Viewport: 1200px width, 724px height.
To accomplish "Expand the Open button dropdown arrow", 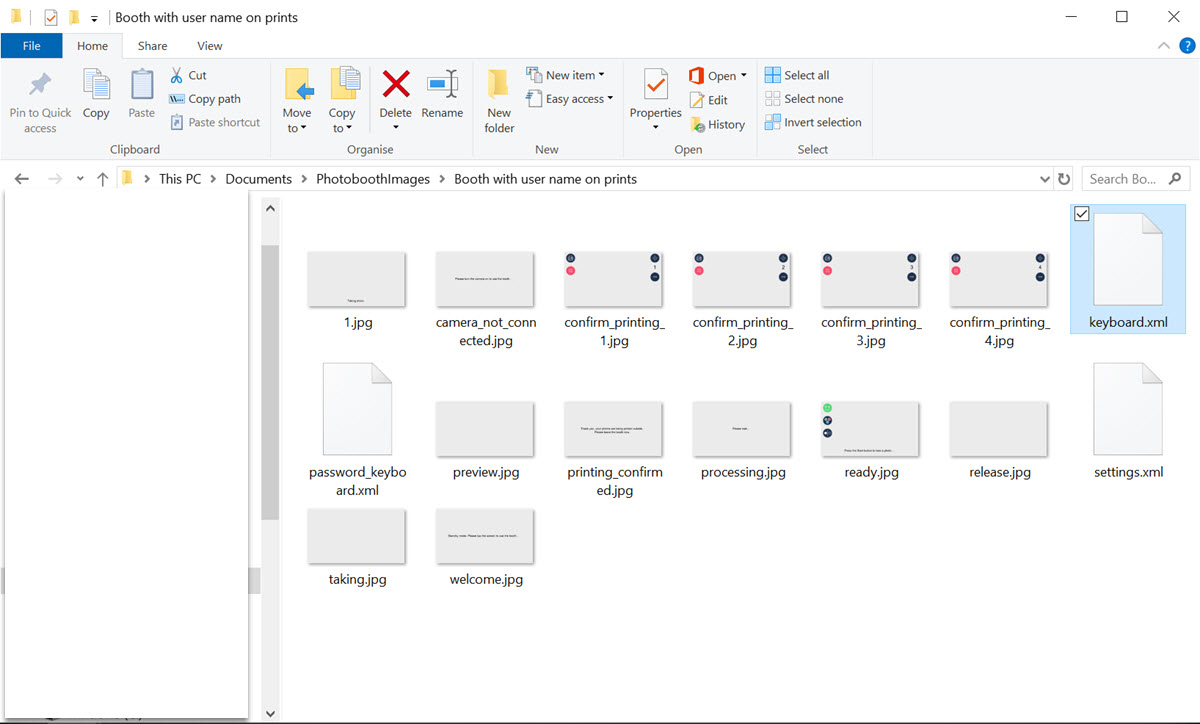I will [744, 76].
